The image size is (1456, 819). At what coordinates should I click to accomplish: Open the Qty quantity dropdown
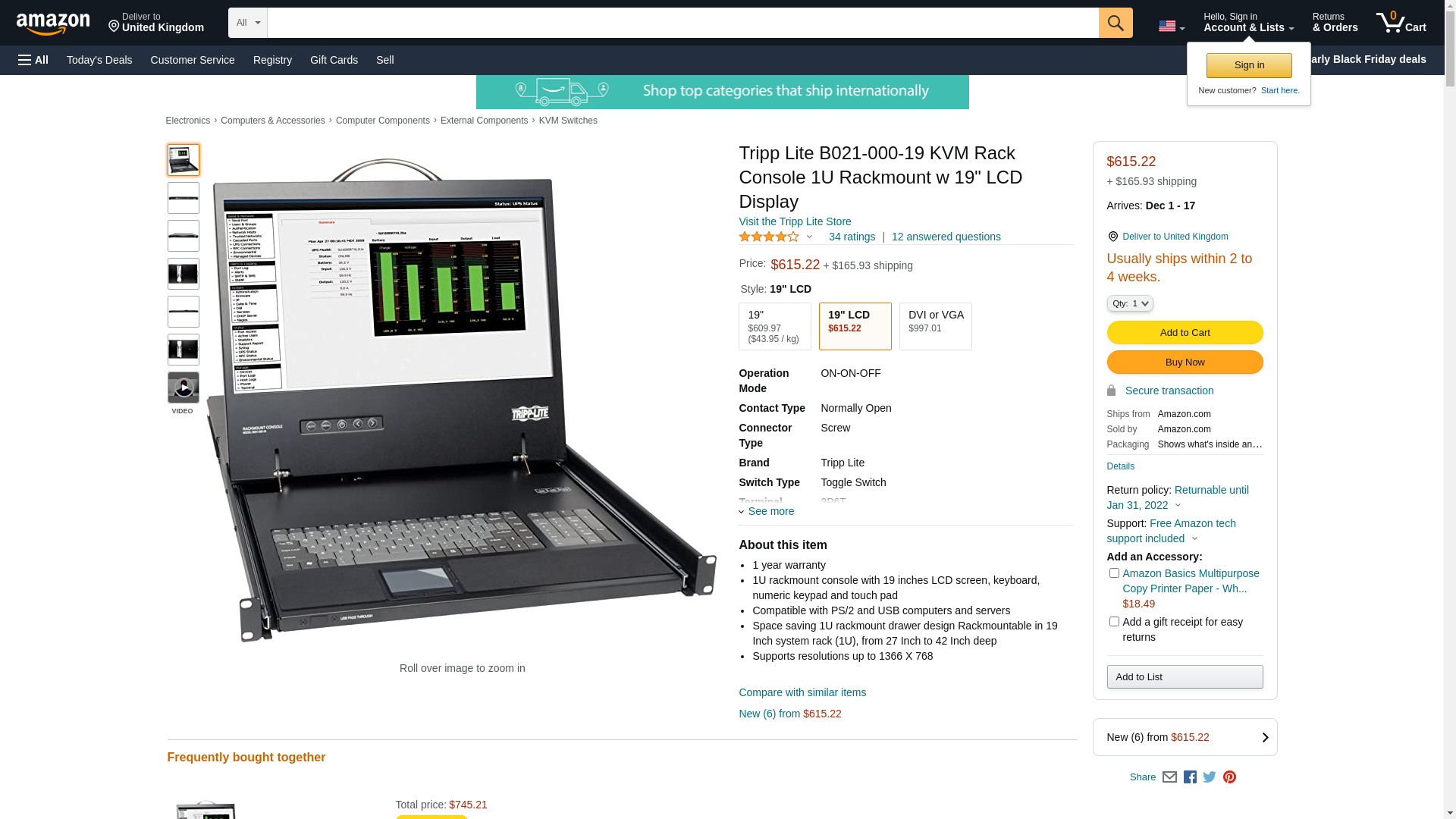point(1129,303)
